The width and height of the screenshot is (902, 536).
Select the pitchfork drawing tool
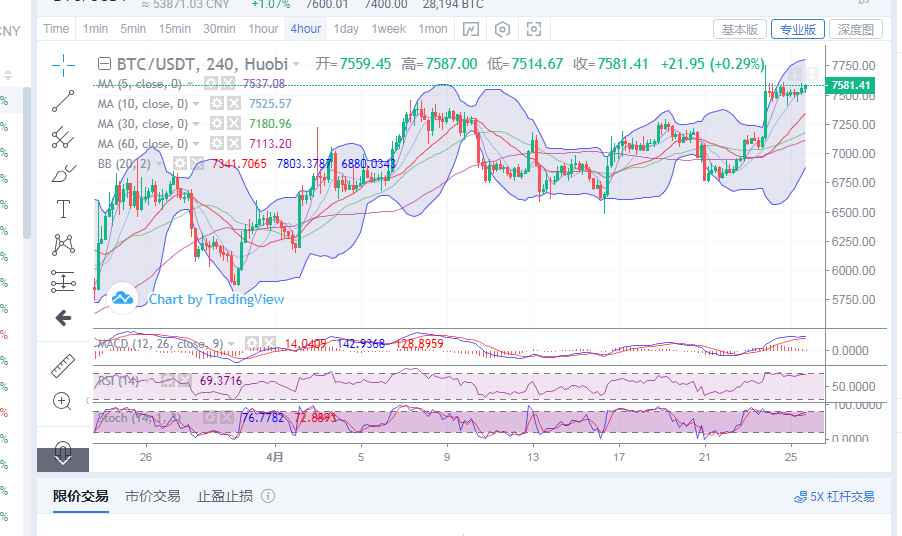pyautogui.click(x=63, y=137)
